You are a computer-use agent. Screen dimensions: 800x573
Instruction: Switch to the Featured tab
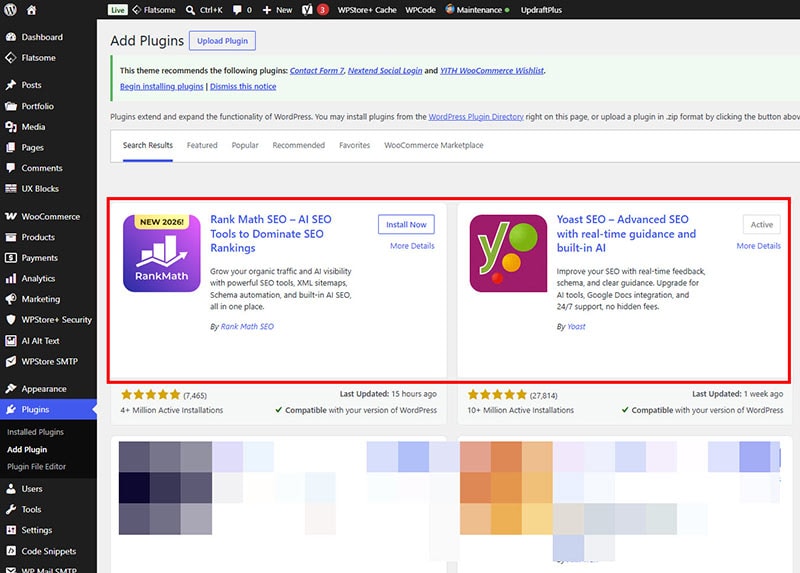(x=202, y=145)
